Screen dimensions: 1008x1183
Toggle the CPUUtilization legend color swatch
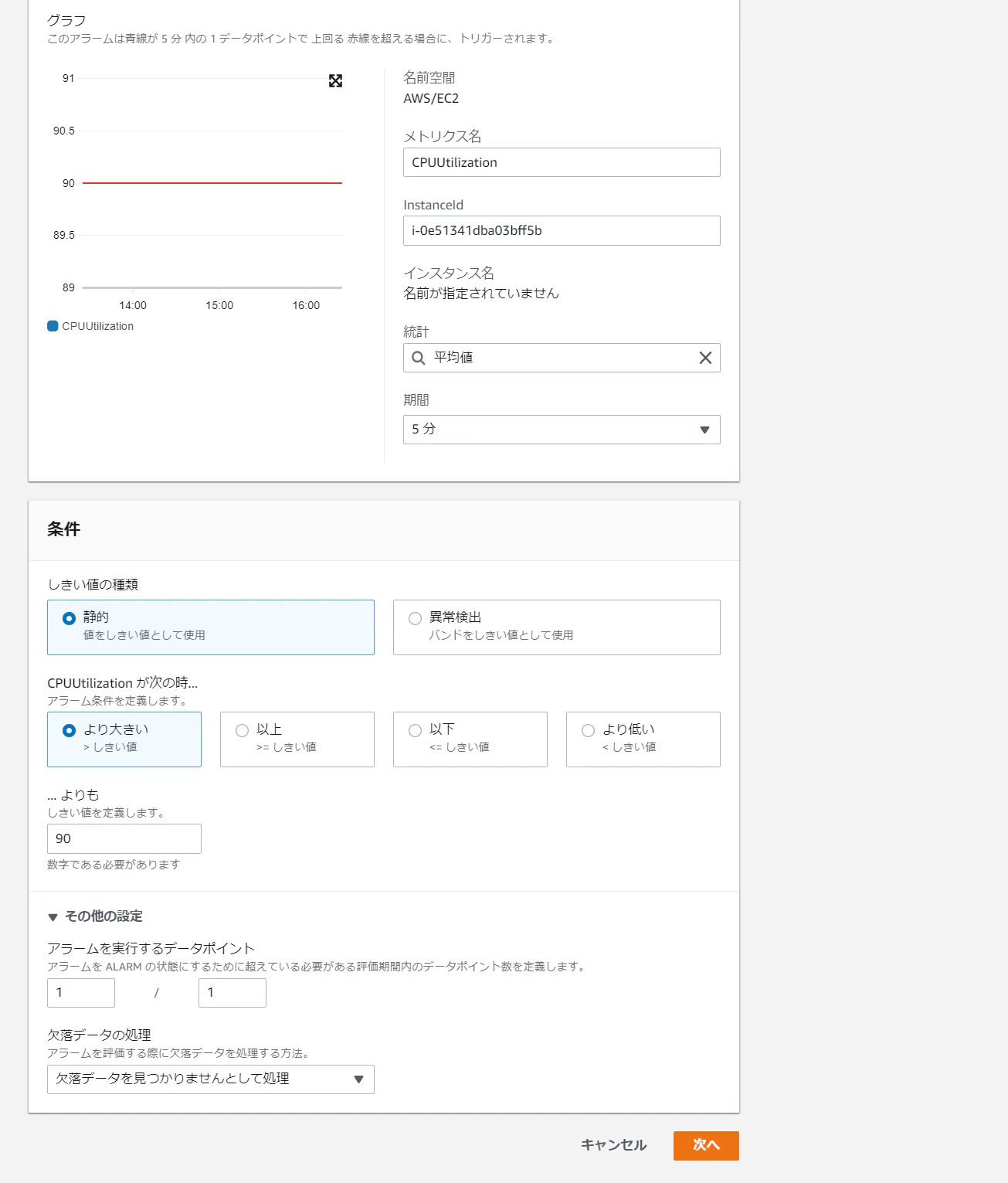[53, 326]
